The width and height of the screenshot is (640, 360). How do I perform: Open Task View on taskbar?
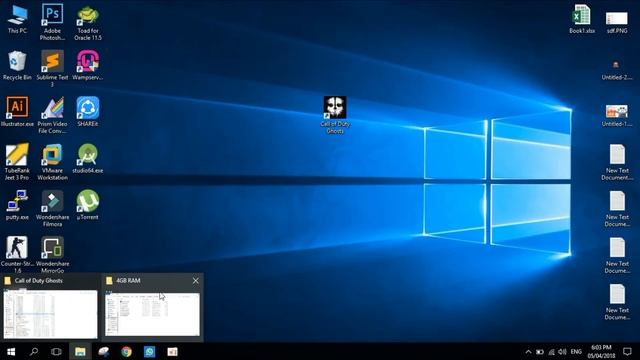coord(56,351)
